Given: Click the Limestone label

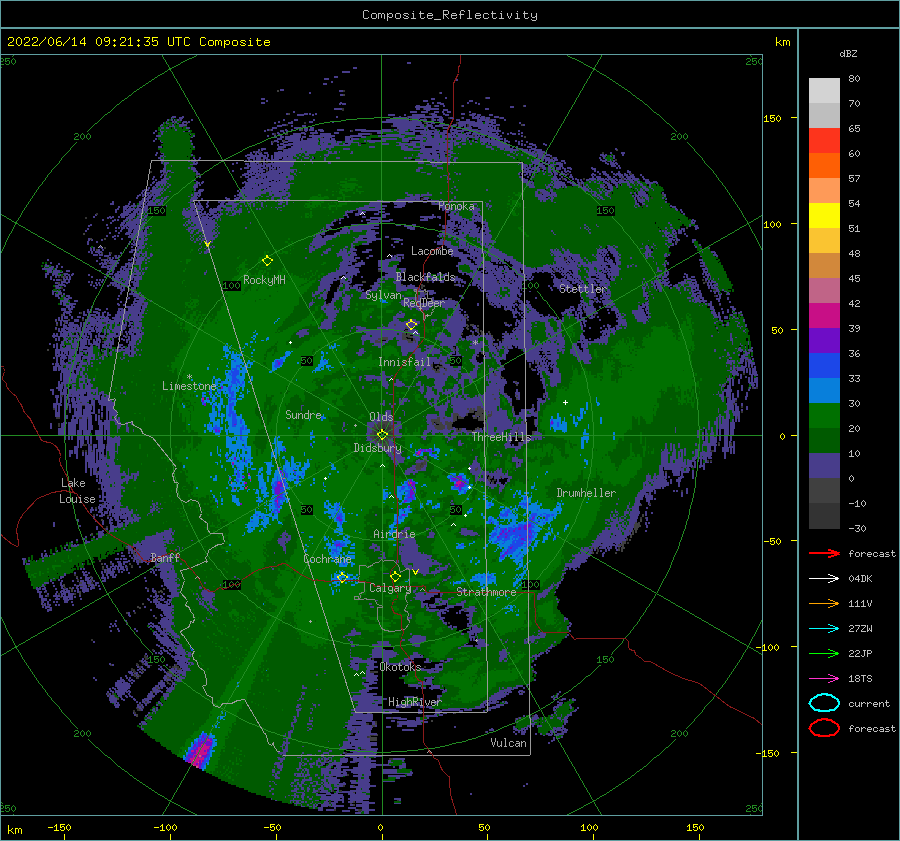Looking at the screenshot, I should click(189, 386).
